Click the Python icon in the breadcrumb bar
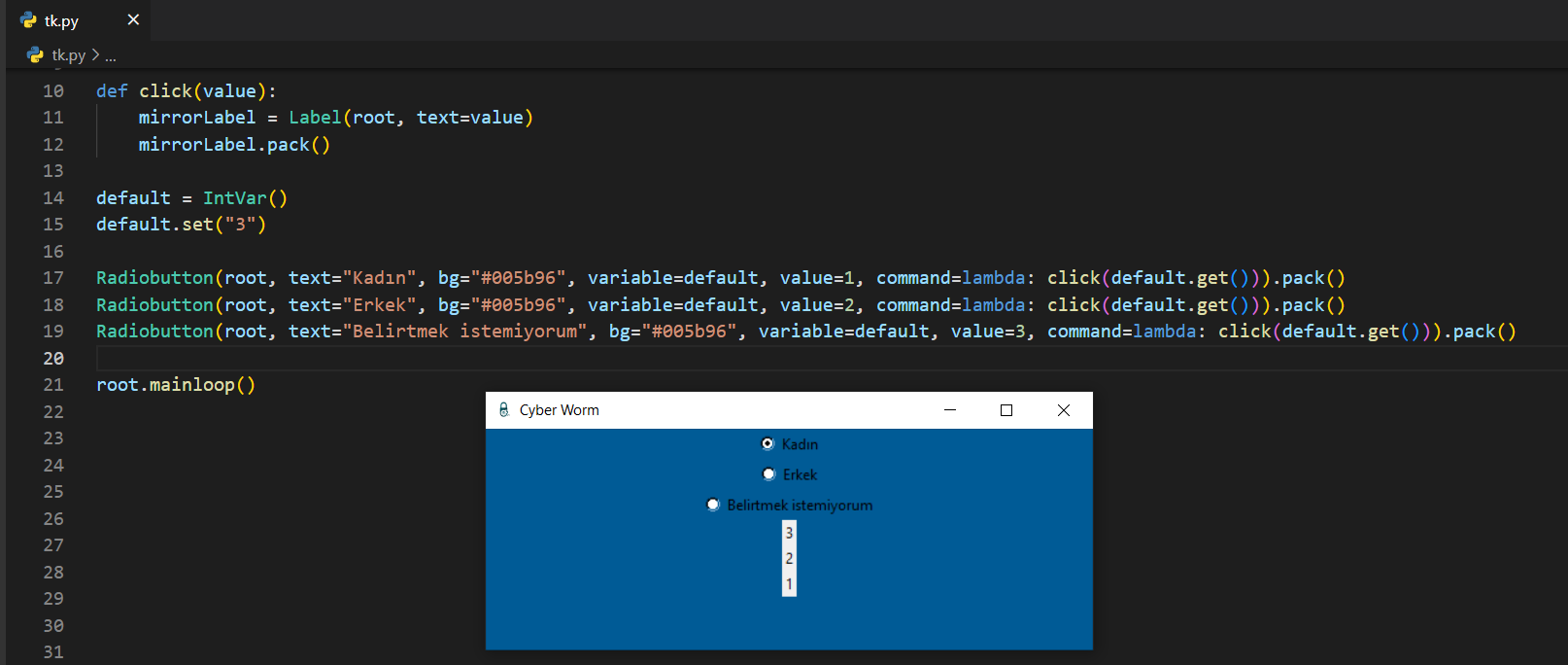The image size is (1568, 665). click(x=36, y=55)
